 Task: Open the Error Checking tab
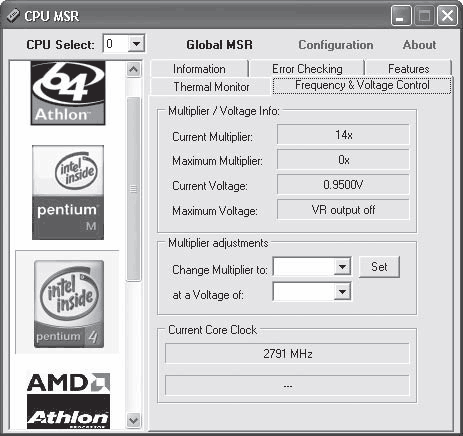point(307,69)
